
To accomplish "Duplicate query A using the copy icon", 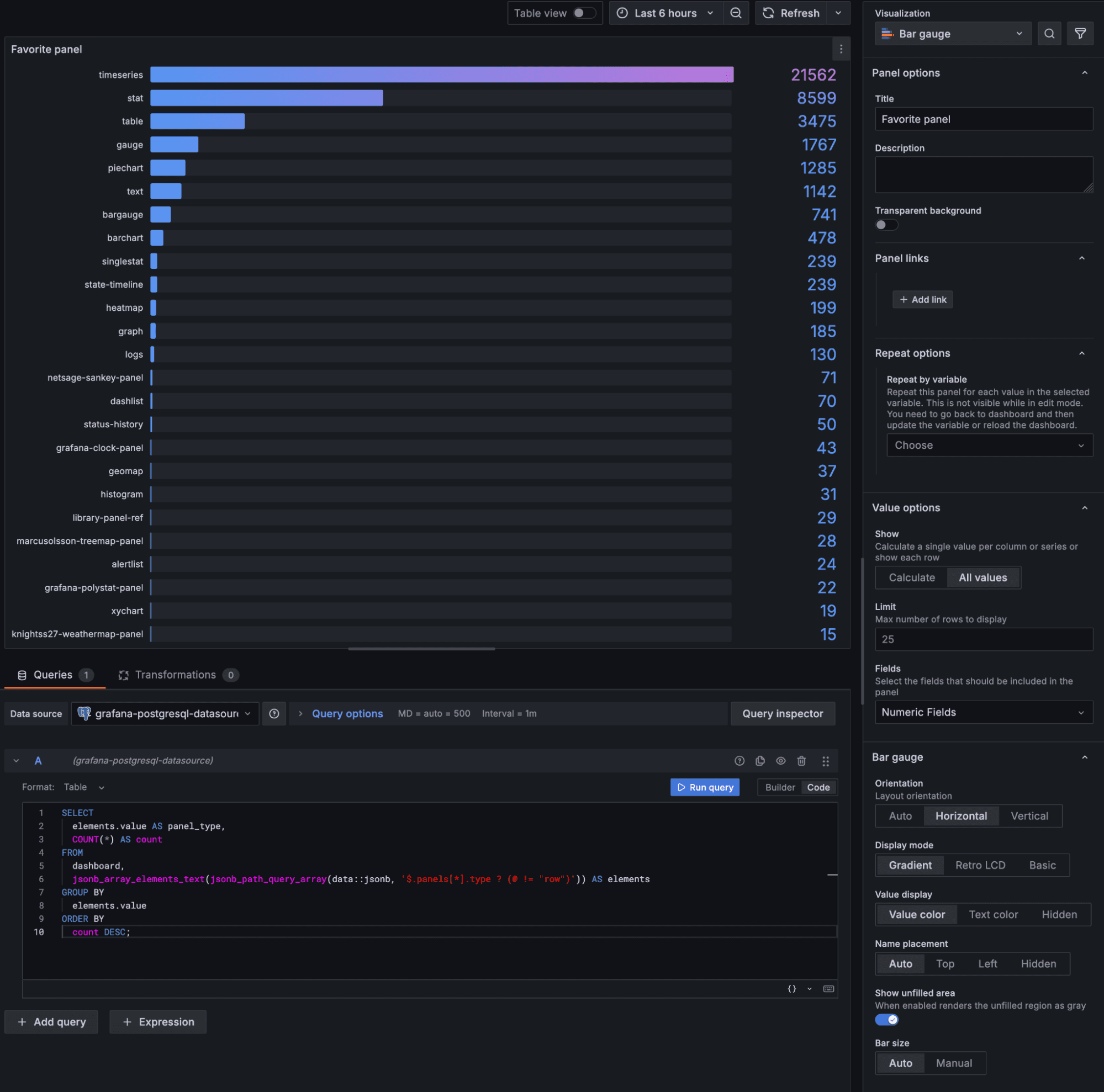I will click(x=760, y=761).
